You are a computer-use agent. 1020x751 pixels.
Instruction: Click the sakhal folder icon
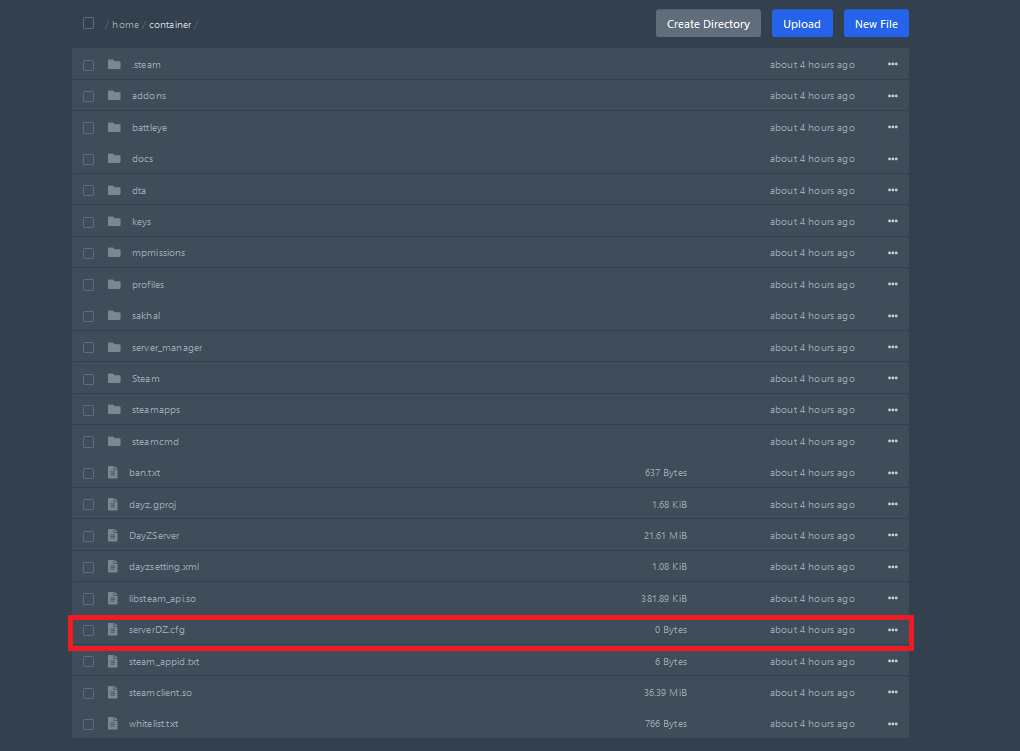(114, 316)
